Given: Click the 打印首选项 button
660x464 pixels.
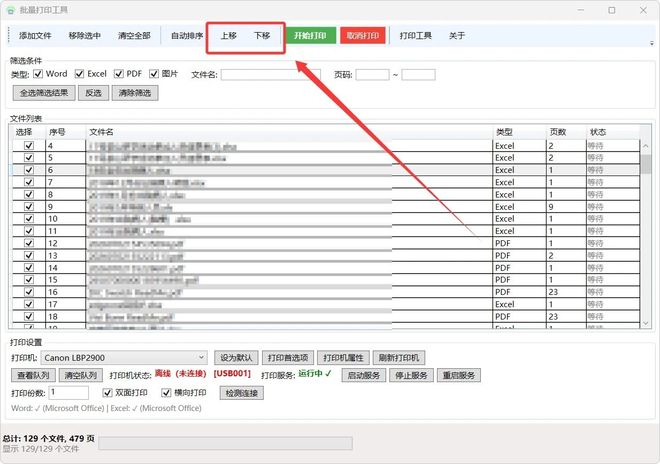Looking at the screenshot, I should click(x=288, y=358).
